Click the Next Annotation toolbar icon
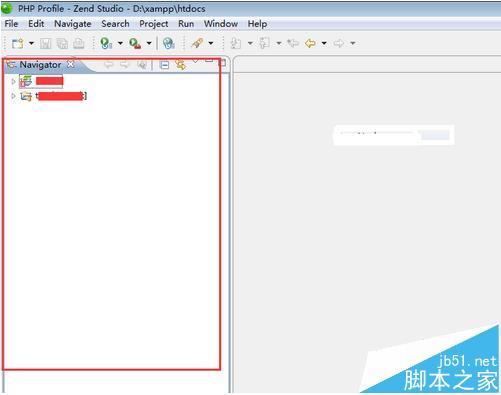Screen dimensions: 501x395 [x=236, y=43]
